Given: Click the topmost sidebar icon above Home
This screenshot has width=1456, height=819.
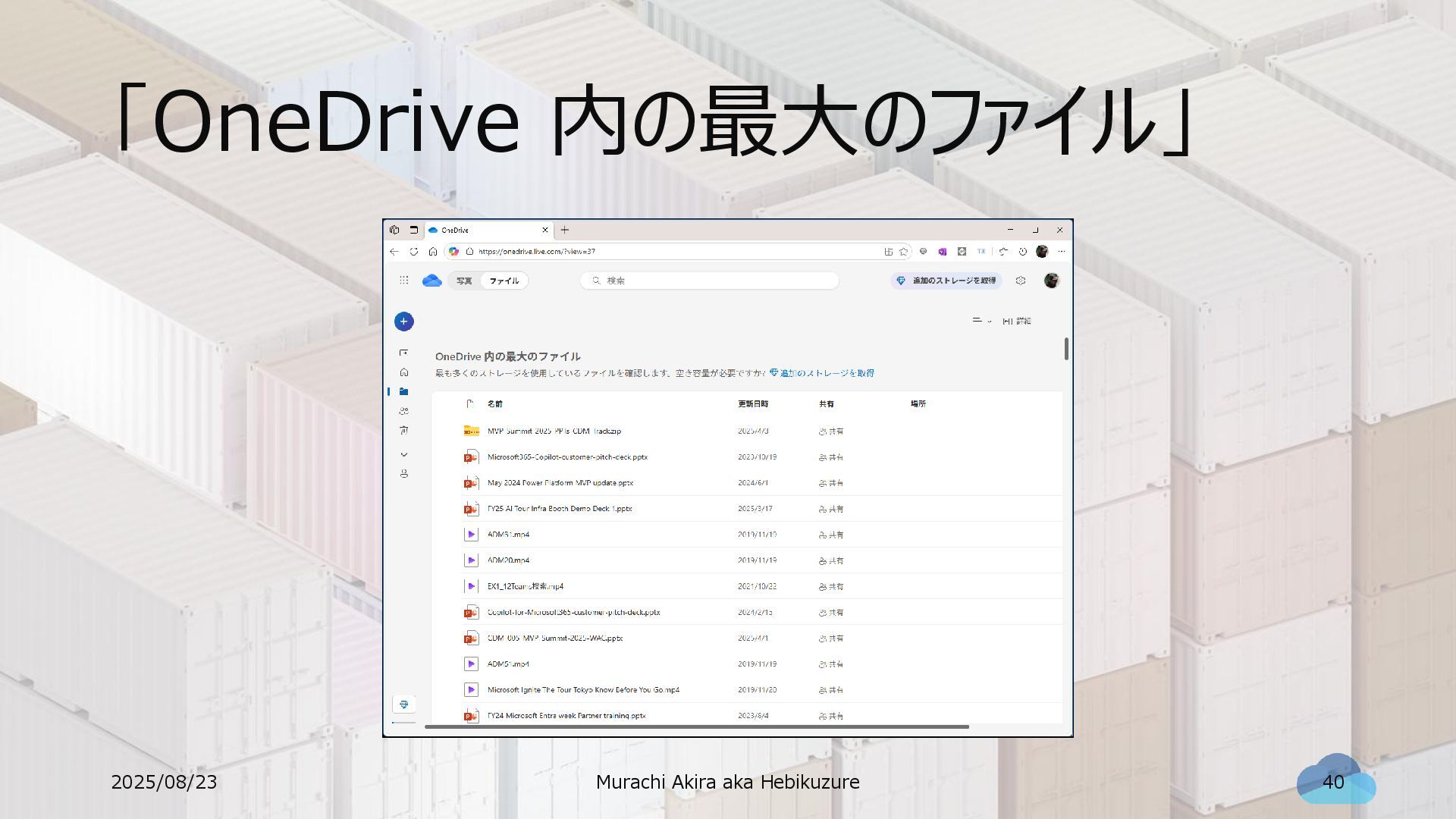Looking at the screenshot, I should click(x=404, y=353).
